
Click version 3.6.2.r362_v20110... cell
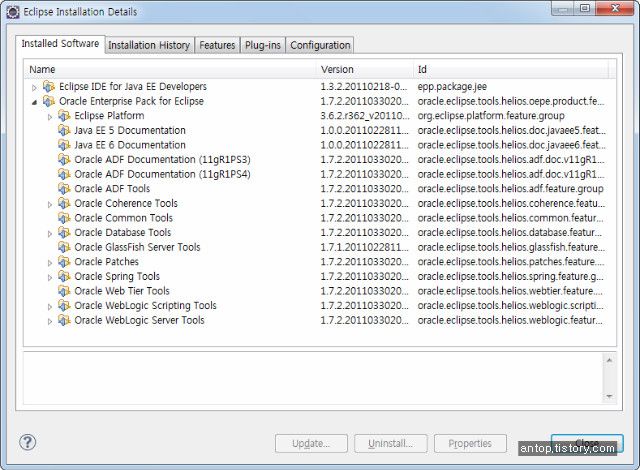click(x=364, y=116)
